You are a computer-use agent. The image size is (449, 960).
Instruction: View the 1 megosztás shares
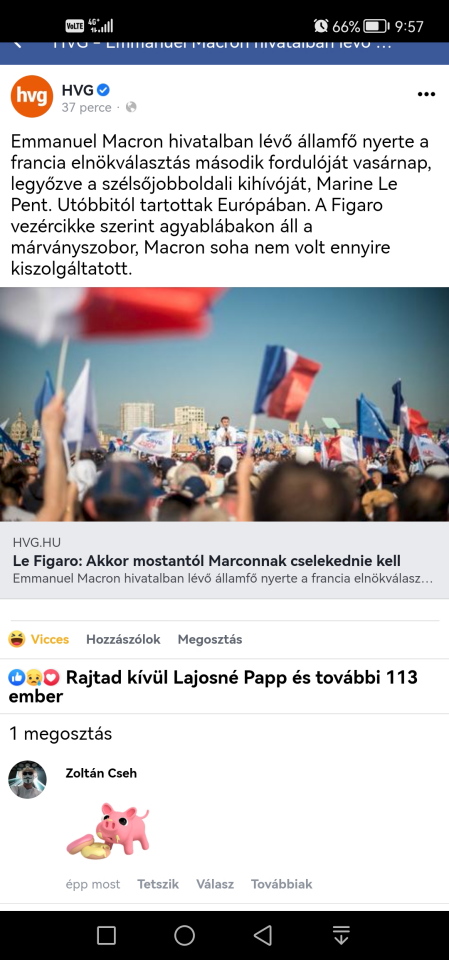click(x=61, y=733)
